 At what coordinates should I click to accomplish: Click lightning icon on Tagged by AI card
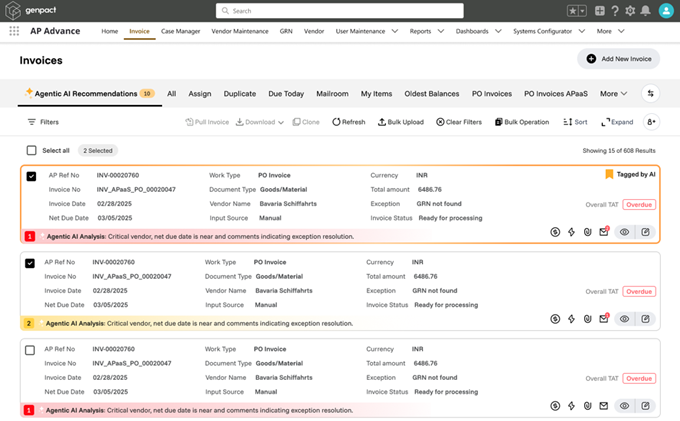click(x=571, y=232)
